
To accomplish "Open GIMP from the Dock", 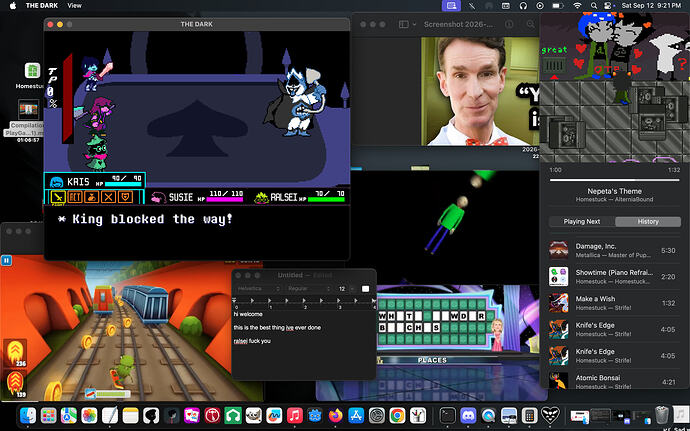I will tap(253, 415).
